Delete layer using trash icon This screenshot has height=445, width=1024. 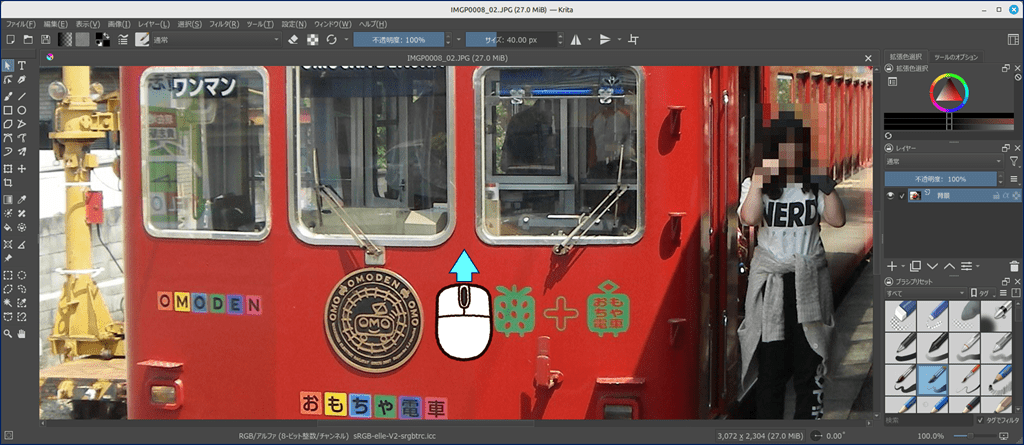[x=1014, y=266]
